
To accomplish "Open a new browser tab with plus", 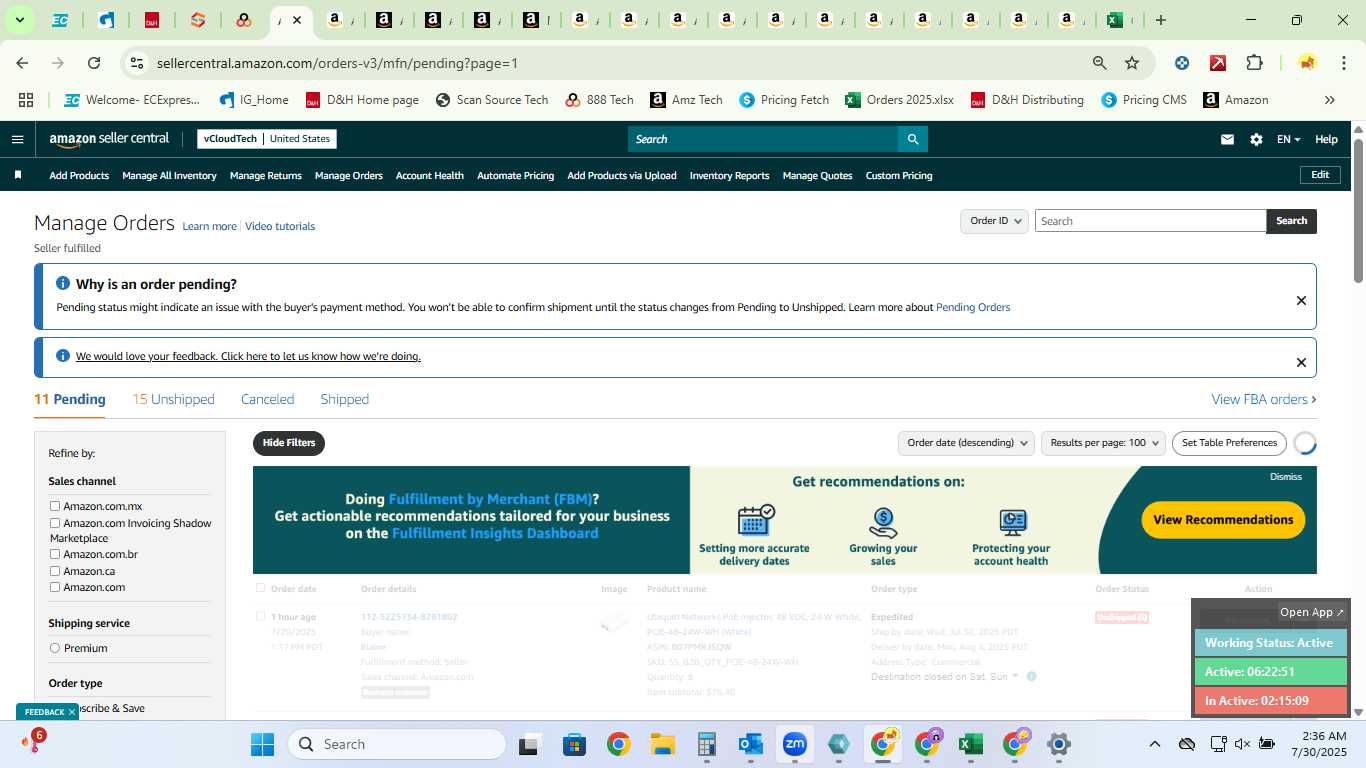I will click(x=1160, y=20).
